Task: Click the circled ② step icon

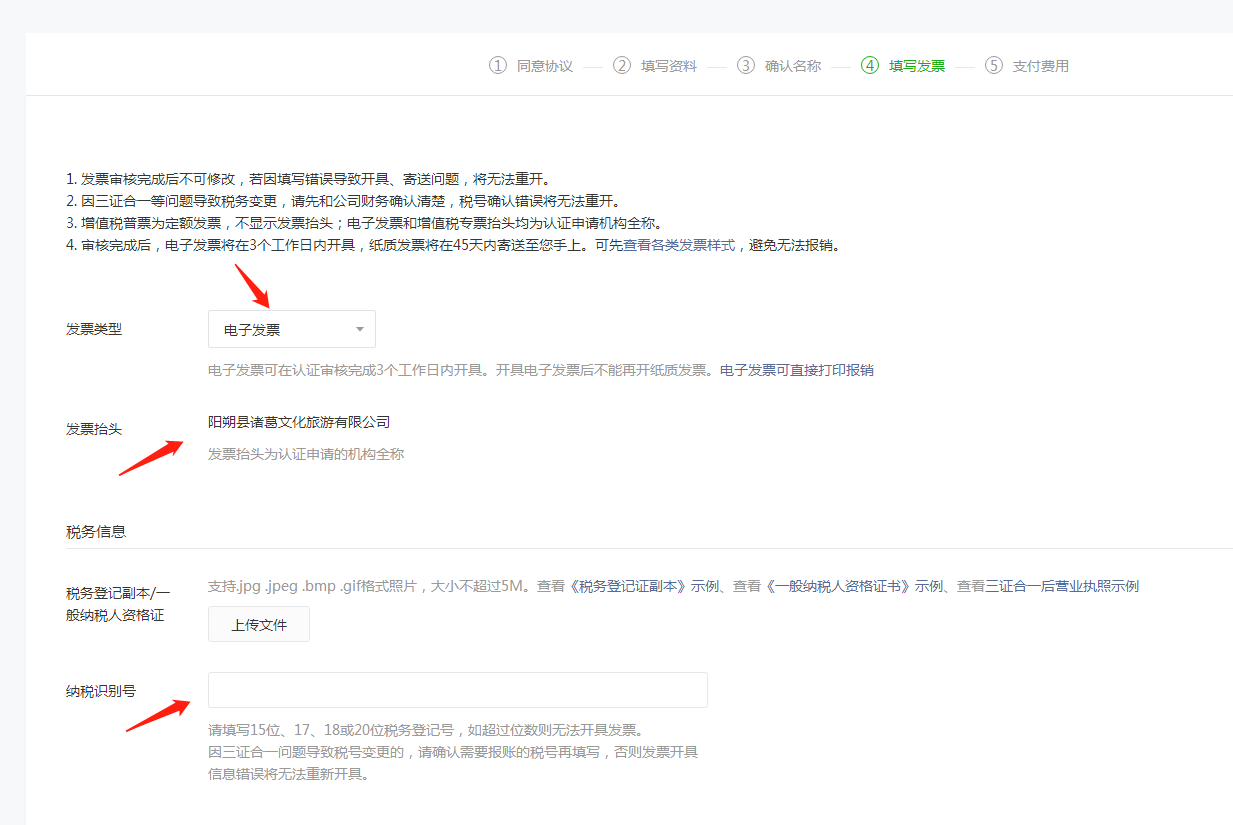Action: click(622, 64)
